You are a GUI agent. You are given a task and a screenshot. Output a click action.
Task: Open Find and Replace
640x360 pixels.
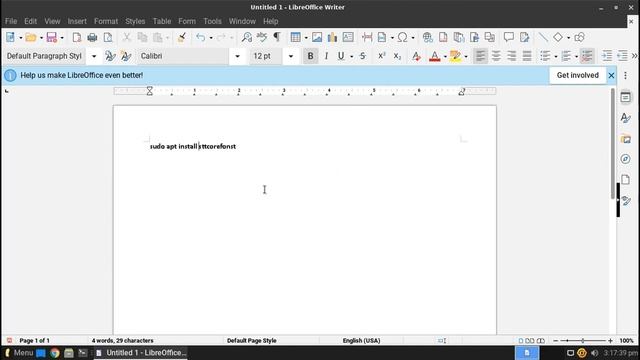click(x=247, y=38)
